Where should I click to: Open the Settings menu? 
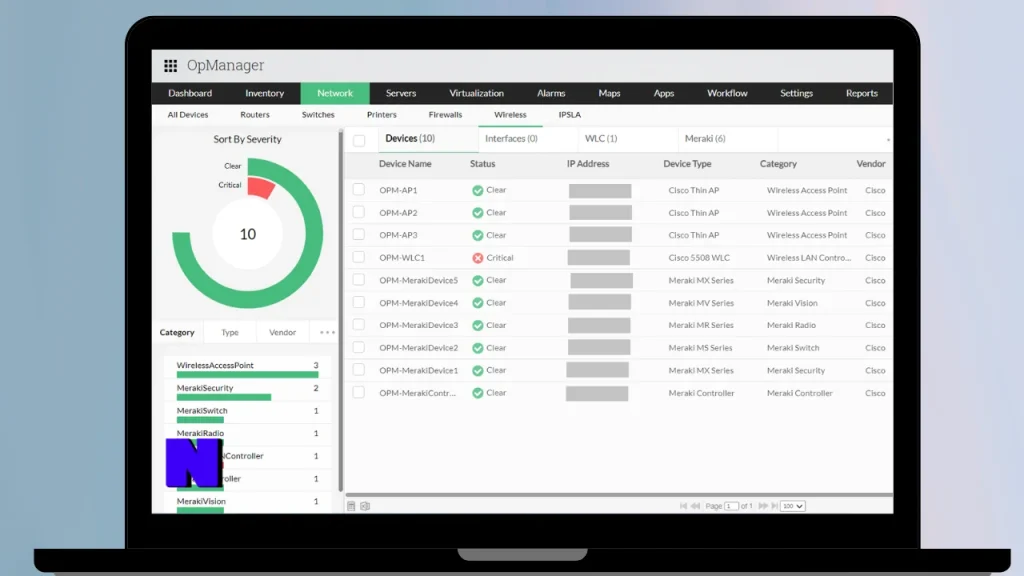click(x=797, y=93)
